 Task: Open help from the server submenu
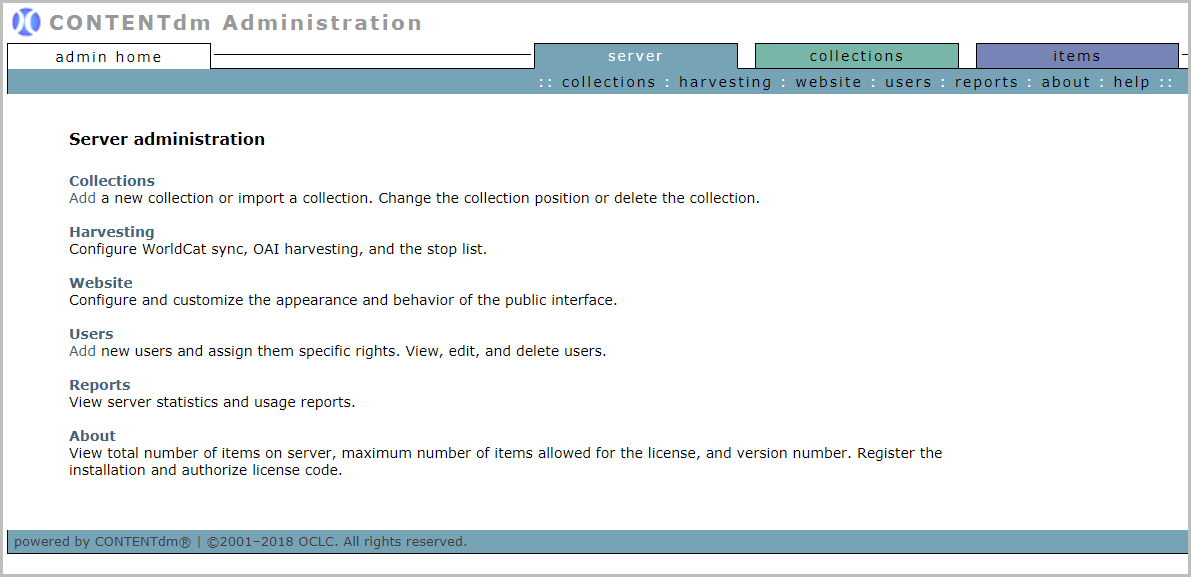pyautogui.click(x=1132, y=82)
